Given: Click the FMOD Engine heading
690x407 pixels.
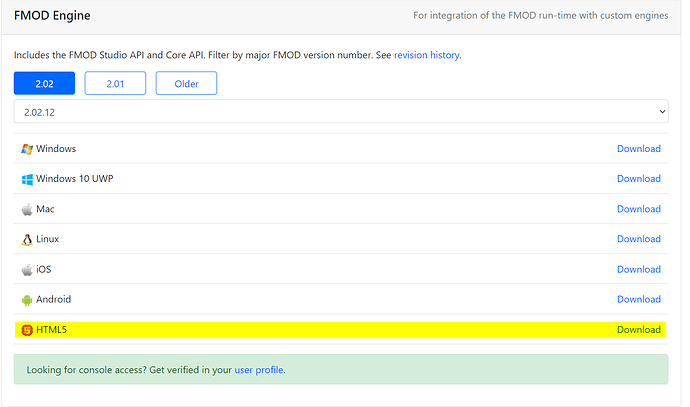Looking at the screenshot, I should pos(52,16).
